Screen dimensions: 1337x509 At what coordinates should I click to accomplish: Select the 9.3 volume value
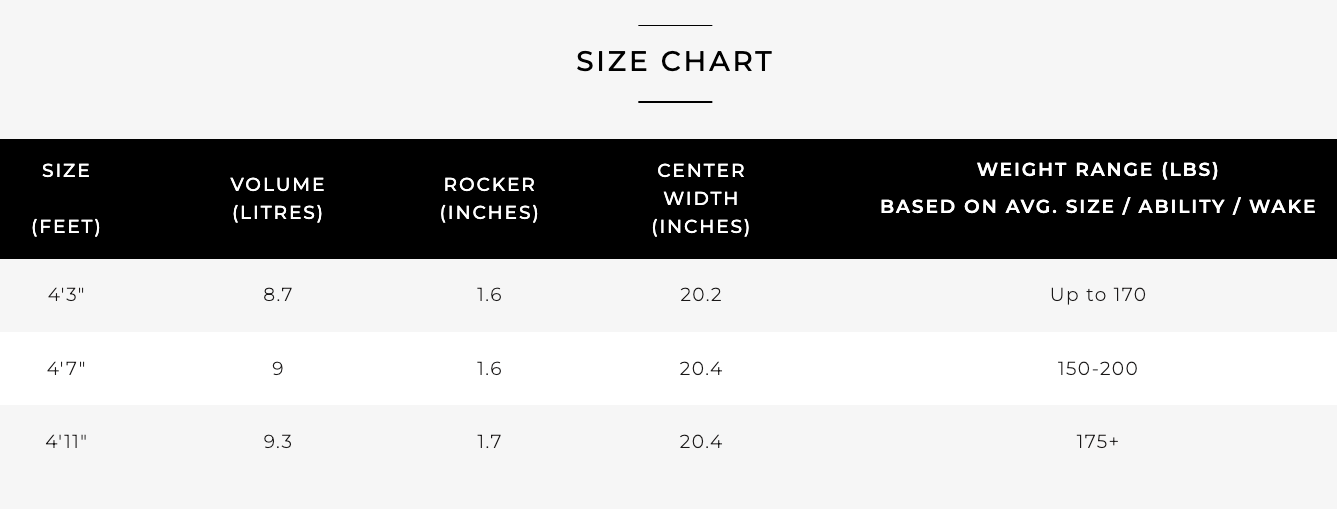pyautogui.click(x=278, y=442)
